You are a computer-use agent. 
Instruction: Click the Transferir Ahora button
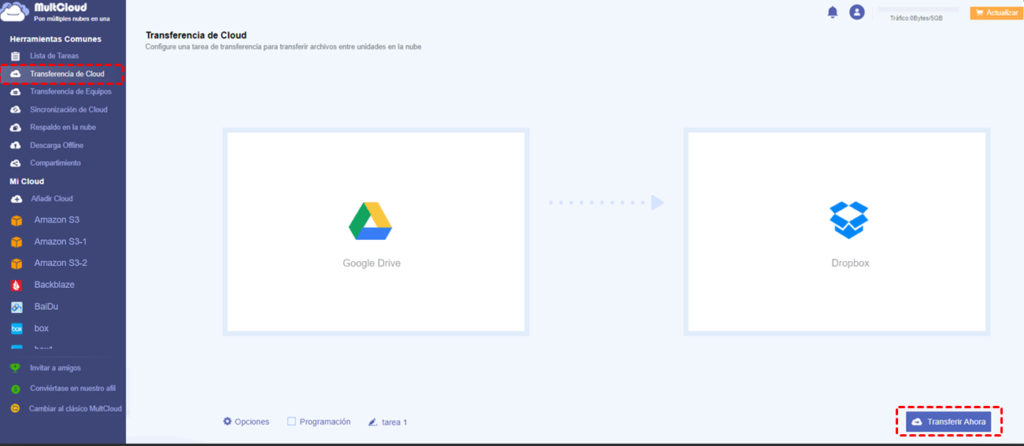948,422
